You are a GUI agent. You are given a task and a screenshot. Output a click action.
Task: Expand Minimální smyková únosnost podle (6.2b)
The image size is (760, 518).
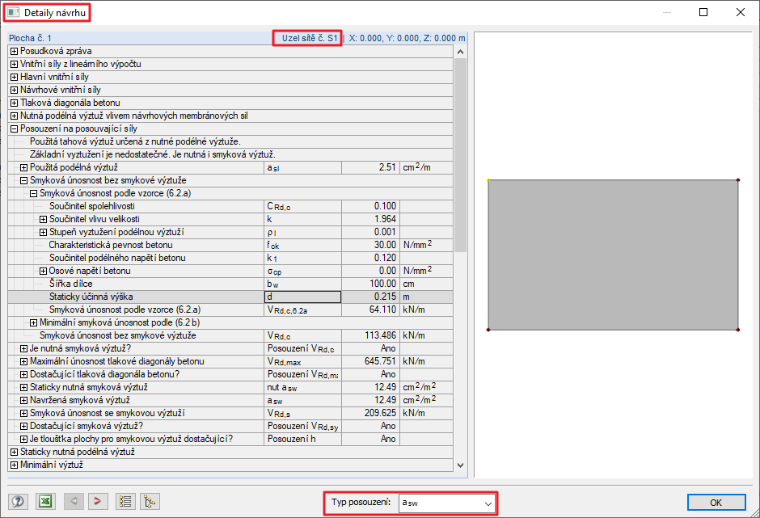(x=33, y=323)
